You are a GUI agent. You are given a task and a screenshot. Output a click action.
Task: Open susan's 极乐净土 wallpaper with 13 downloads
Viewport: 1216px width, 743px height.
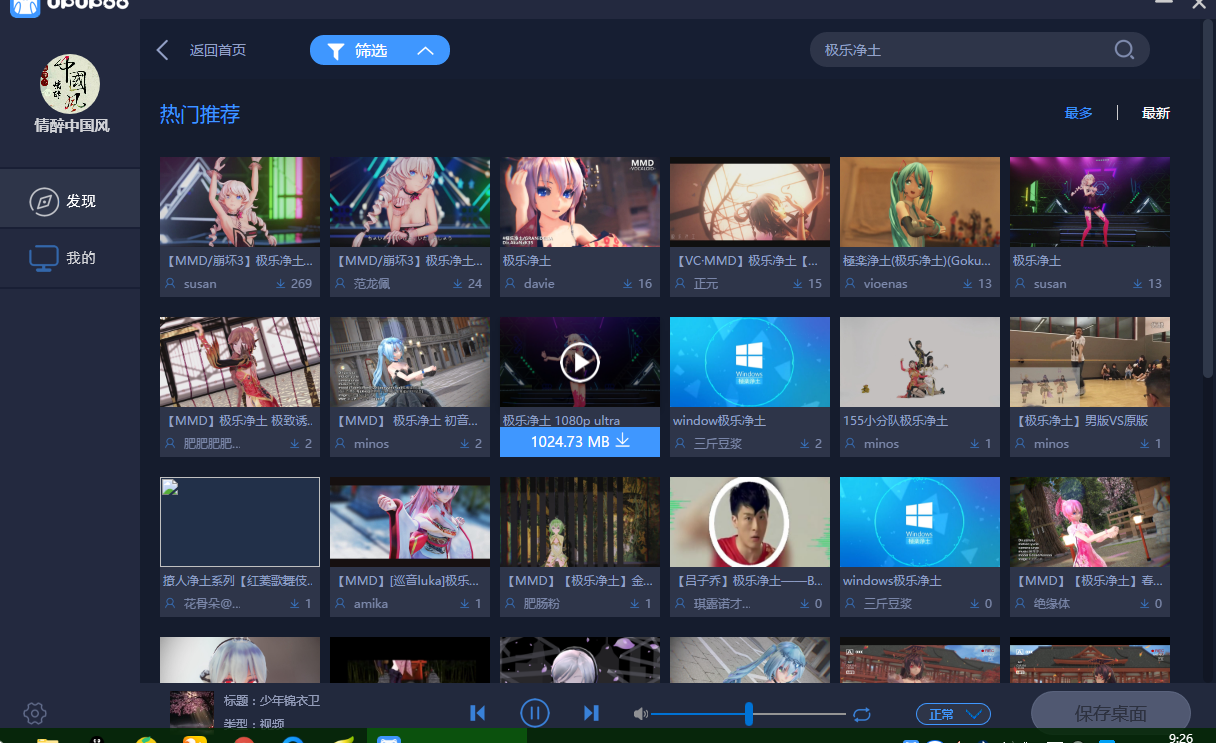[1090, 202]
